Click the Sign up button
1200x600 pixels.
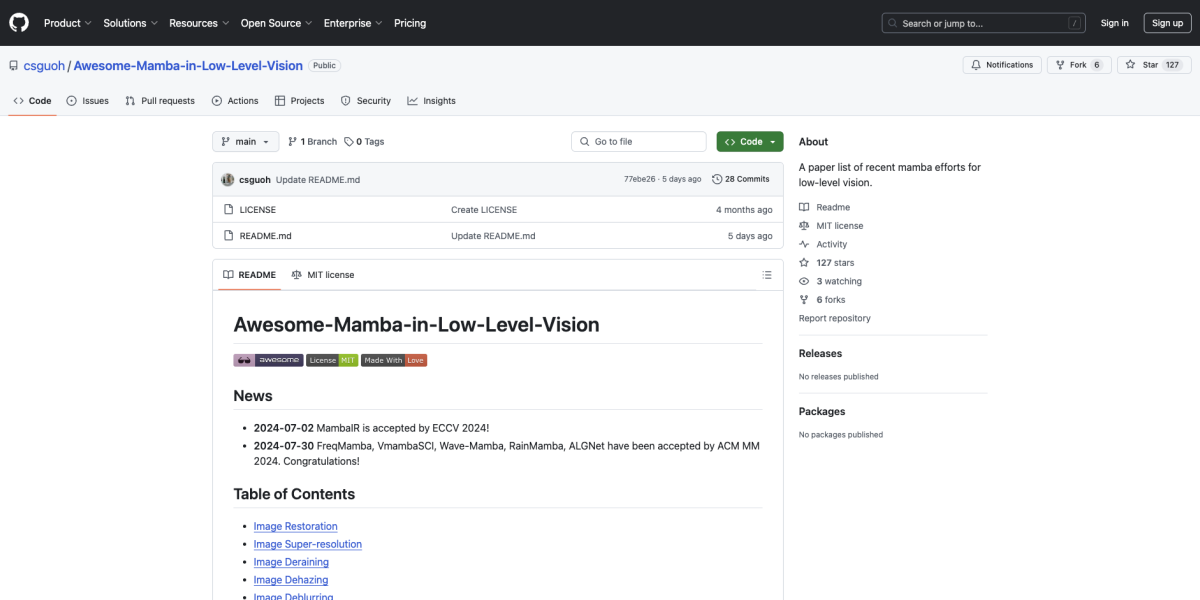(x=1167, y=23)
